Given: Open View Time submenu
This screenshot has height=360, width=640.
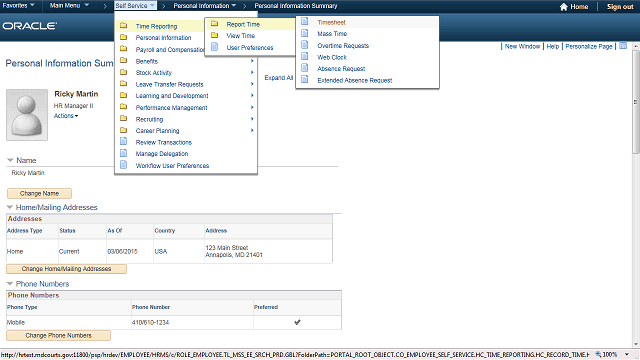Looking at the screenshot, I should pos(240,36).
